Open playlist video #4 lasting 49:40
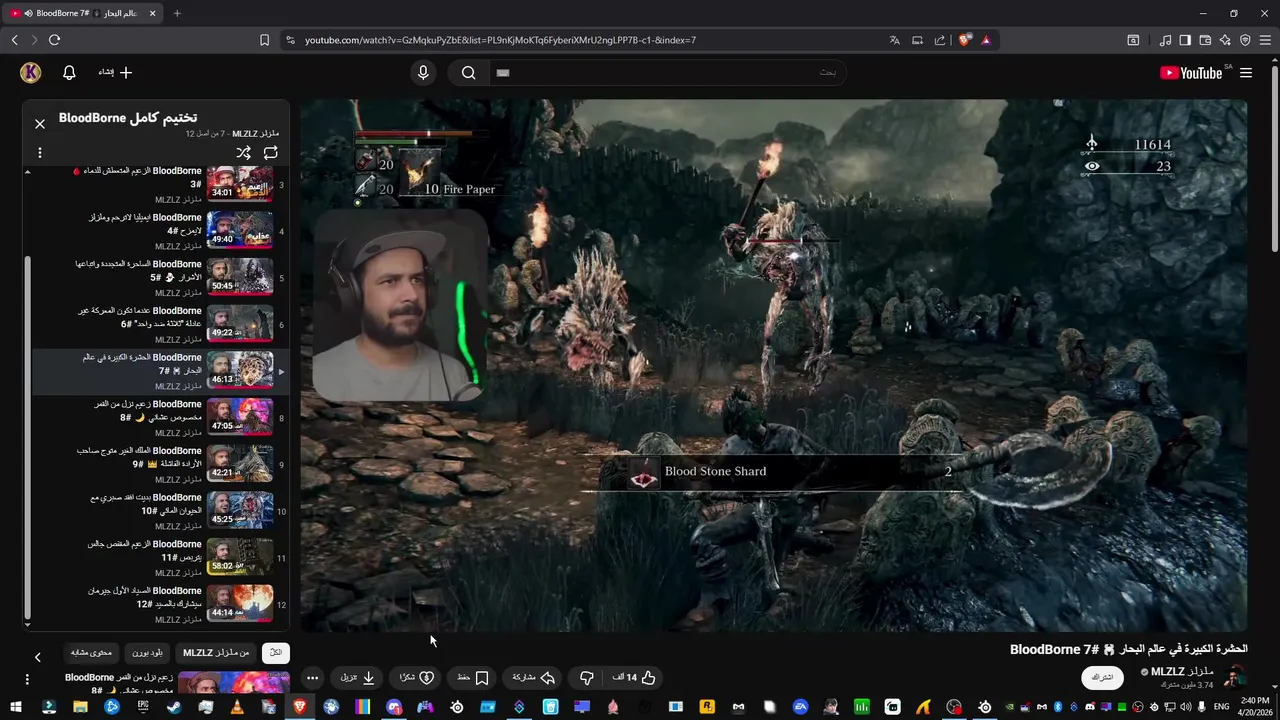Viewport: 1280px width, 720px height. [x=240, y=230]
